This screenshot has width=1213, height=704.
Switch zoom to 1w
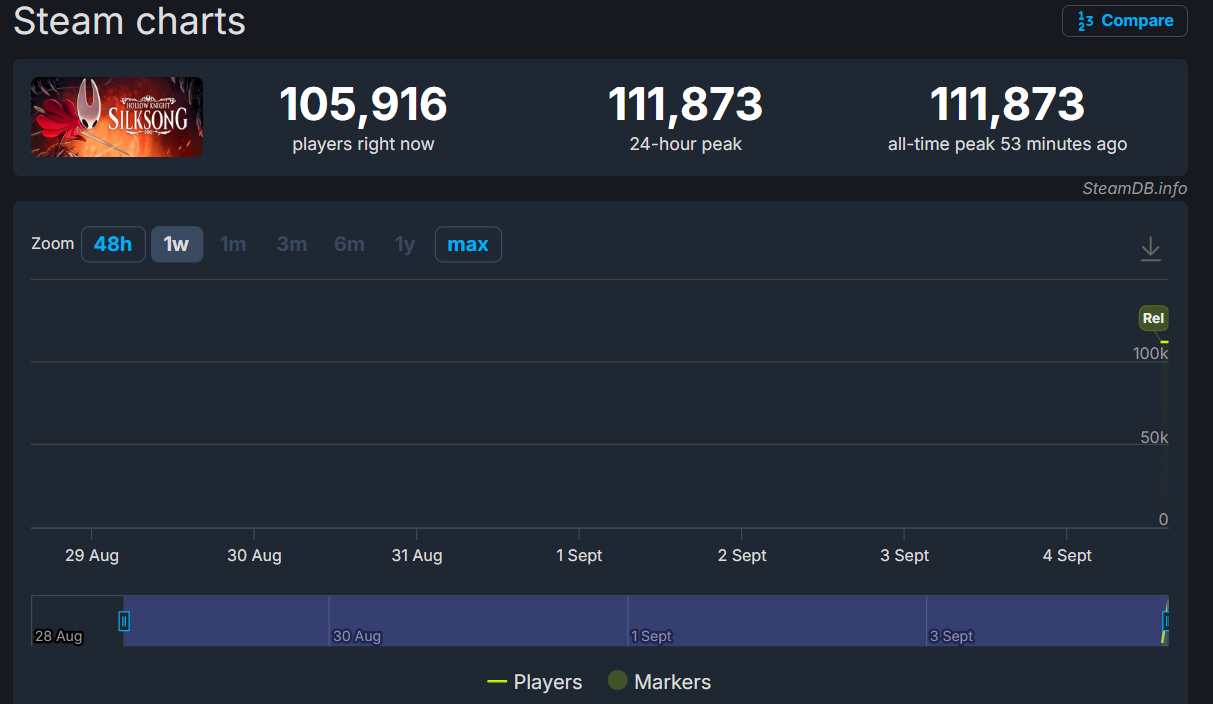pyautogui.click(x=177, y=244)
